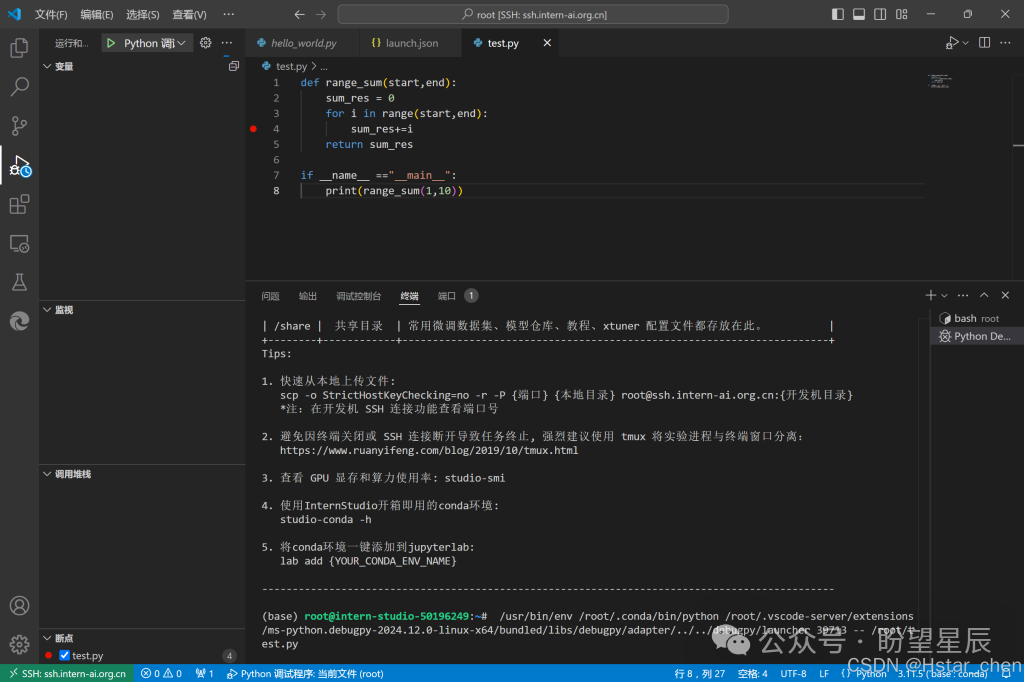Switch to the 端口 panel tab

tap(447, 296)
